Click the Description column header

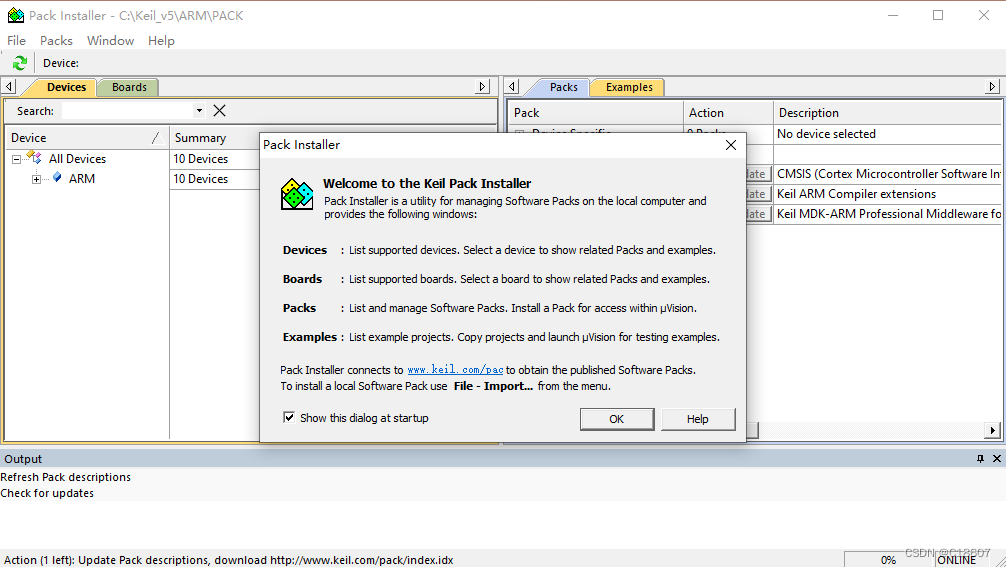(887, 113)
